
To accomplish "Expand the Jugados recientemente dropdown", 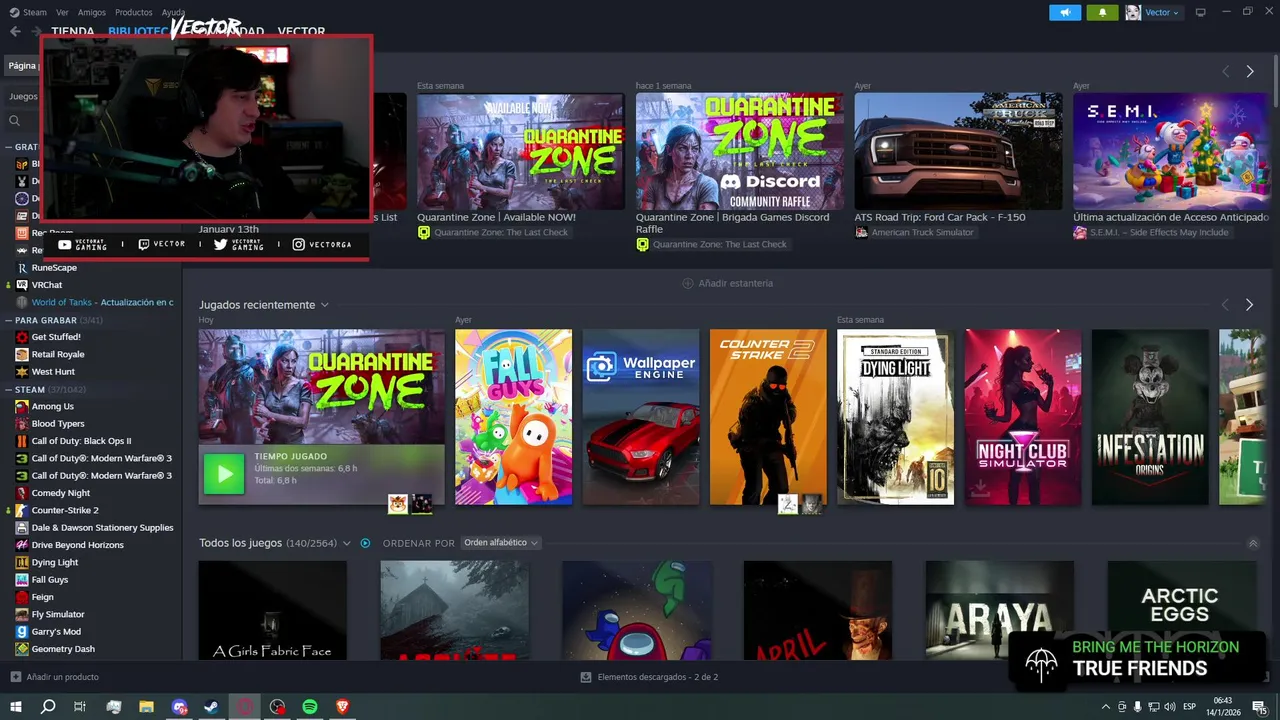I will (x=325, y=305).
